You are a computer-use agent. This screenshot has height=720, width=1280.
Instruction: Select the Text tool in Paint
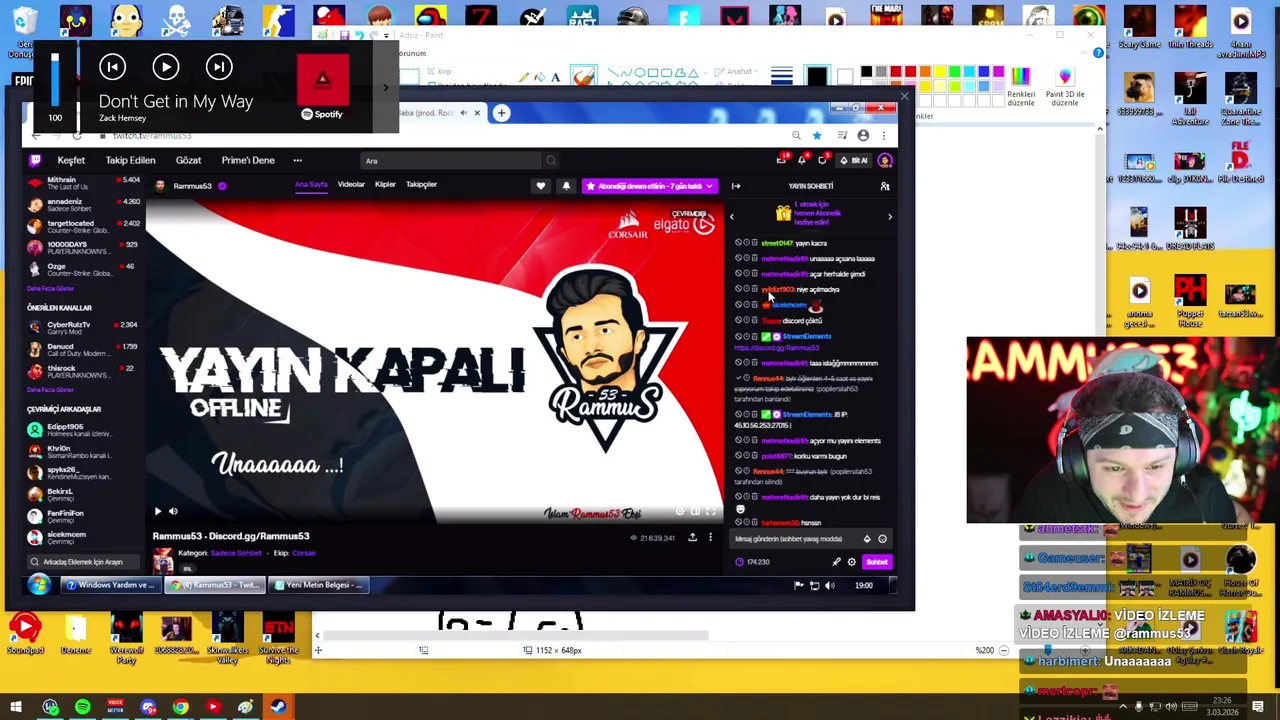click(x=556, y=77)
